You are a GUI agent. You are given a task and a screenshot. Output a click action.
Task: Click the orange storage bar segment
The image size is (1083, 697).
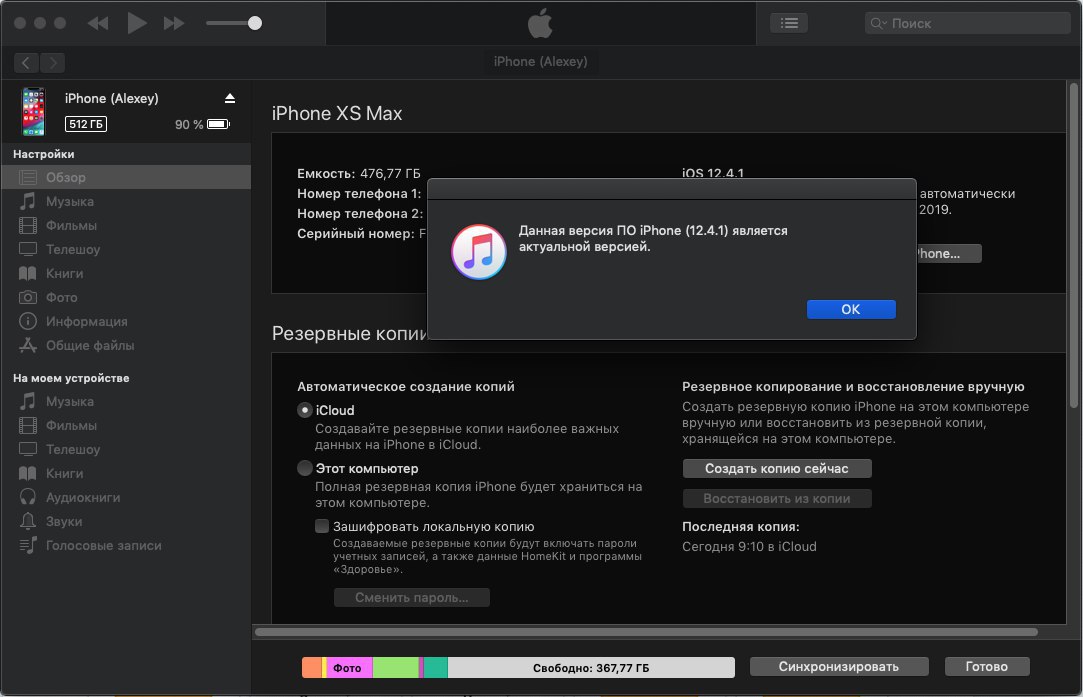312,667
